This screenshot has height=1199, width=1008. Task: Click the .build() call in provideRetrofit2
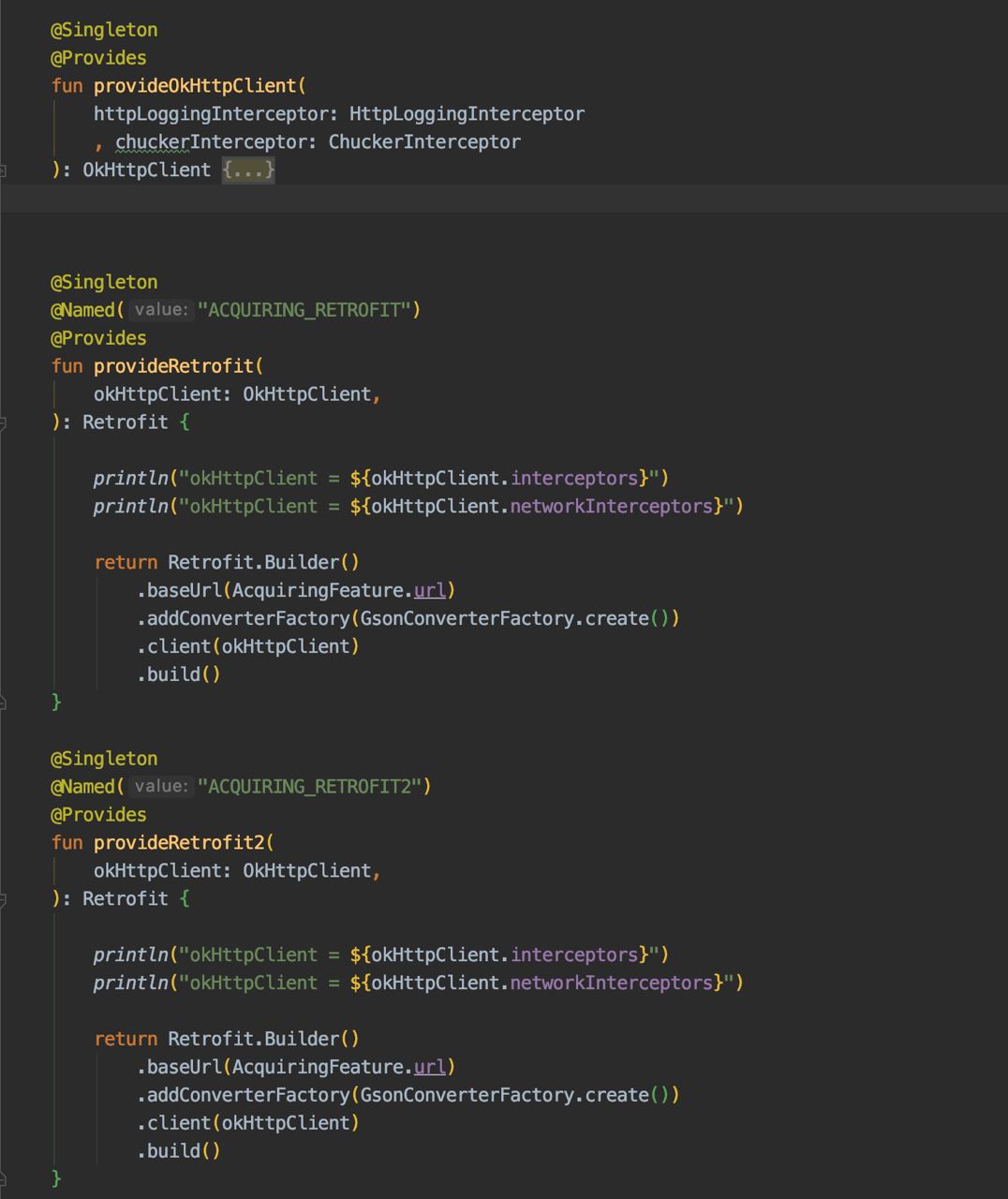[179, 1151]
